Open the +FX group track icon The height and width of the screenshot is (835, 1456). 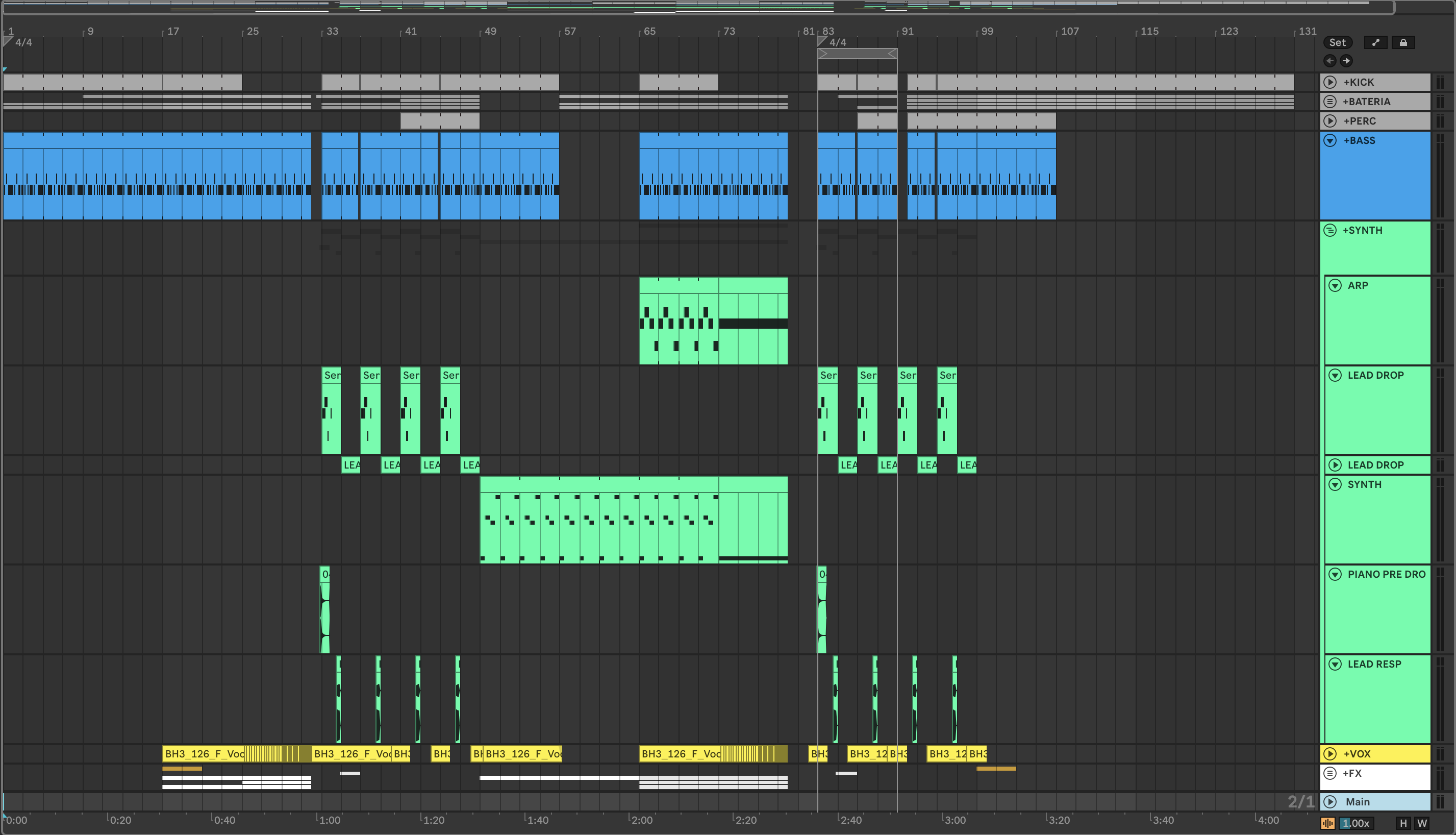1330,773
